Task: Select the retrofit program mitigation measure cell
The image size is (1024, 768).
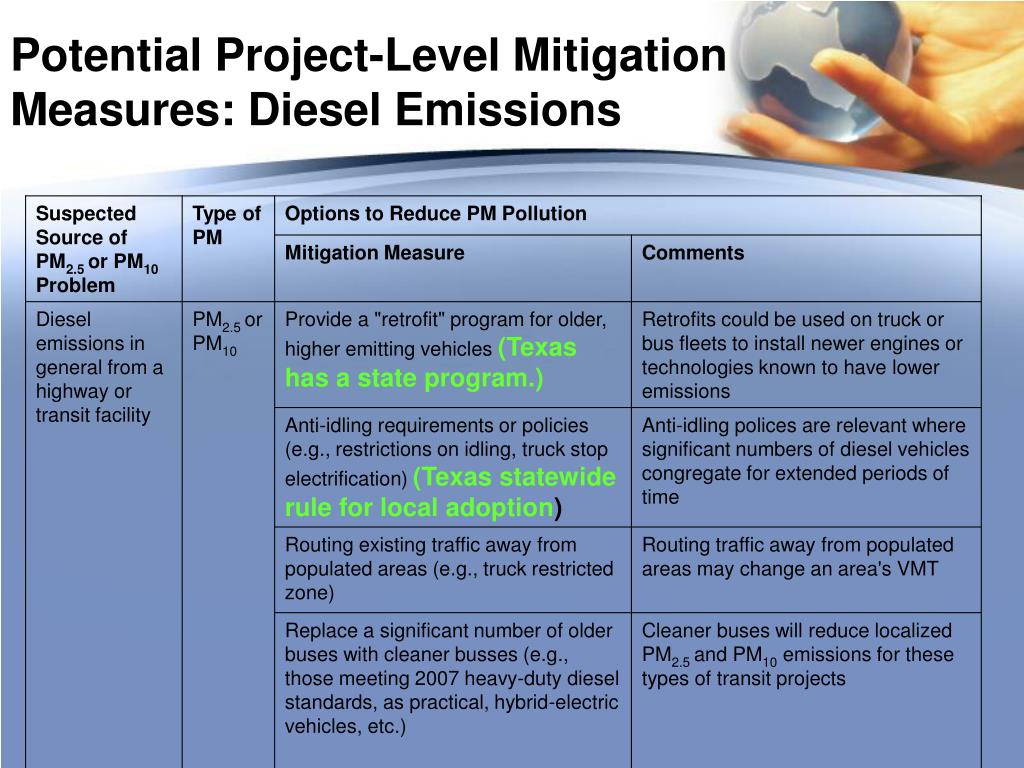Action: point(453,355)
